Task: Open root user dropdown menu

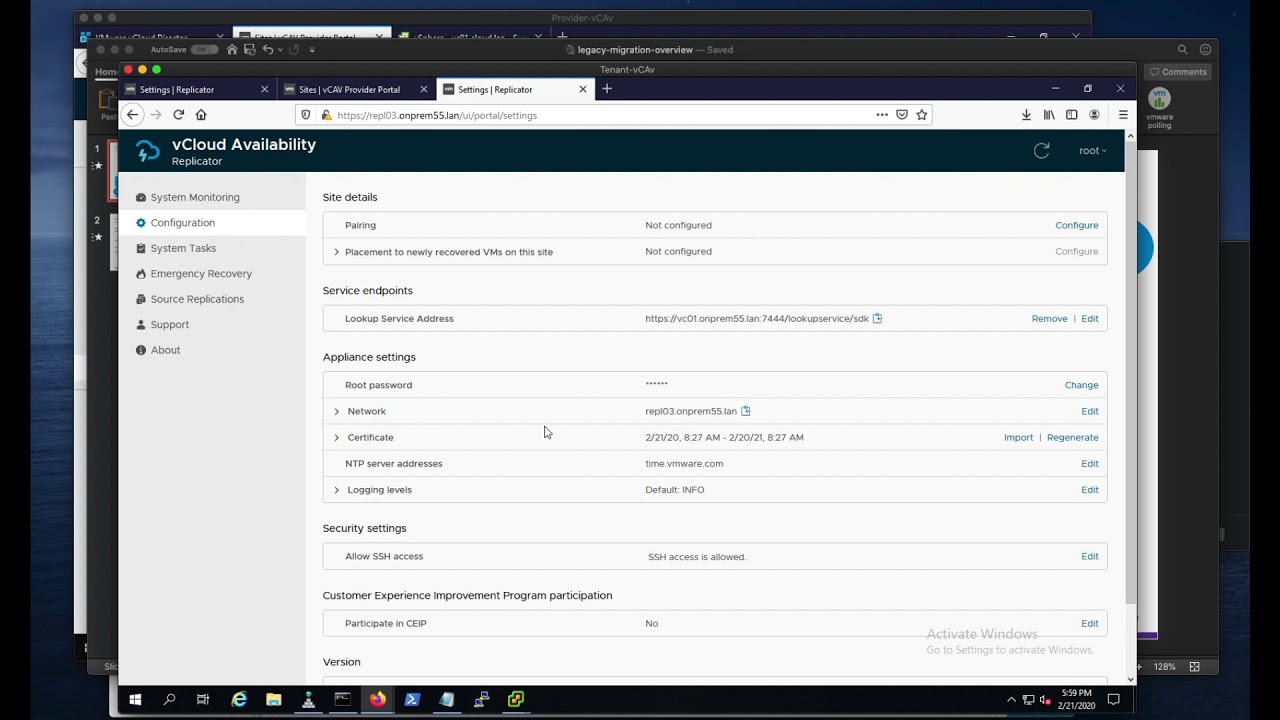Action: (x=1093, y=151)
